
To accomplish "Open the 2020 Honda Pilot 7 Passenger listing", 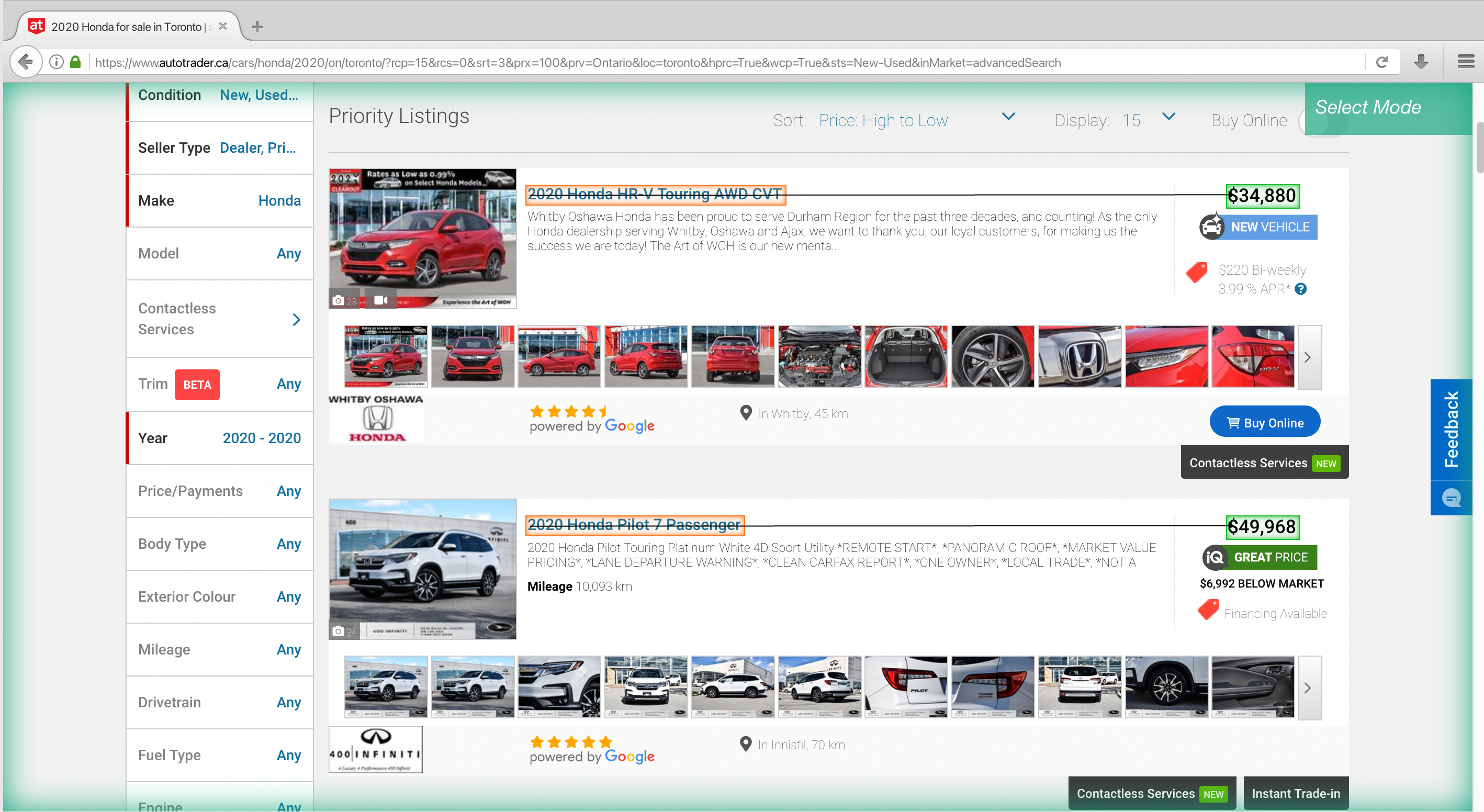I will tap(634, 525).
